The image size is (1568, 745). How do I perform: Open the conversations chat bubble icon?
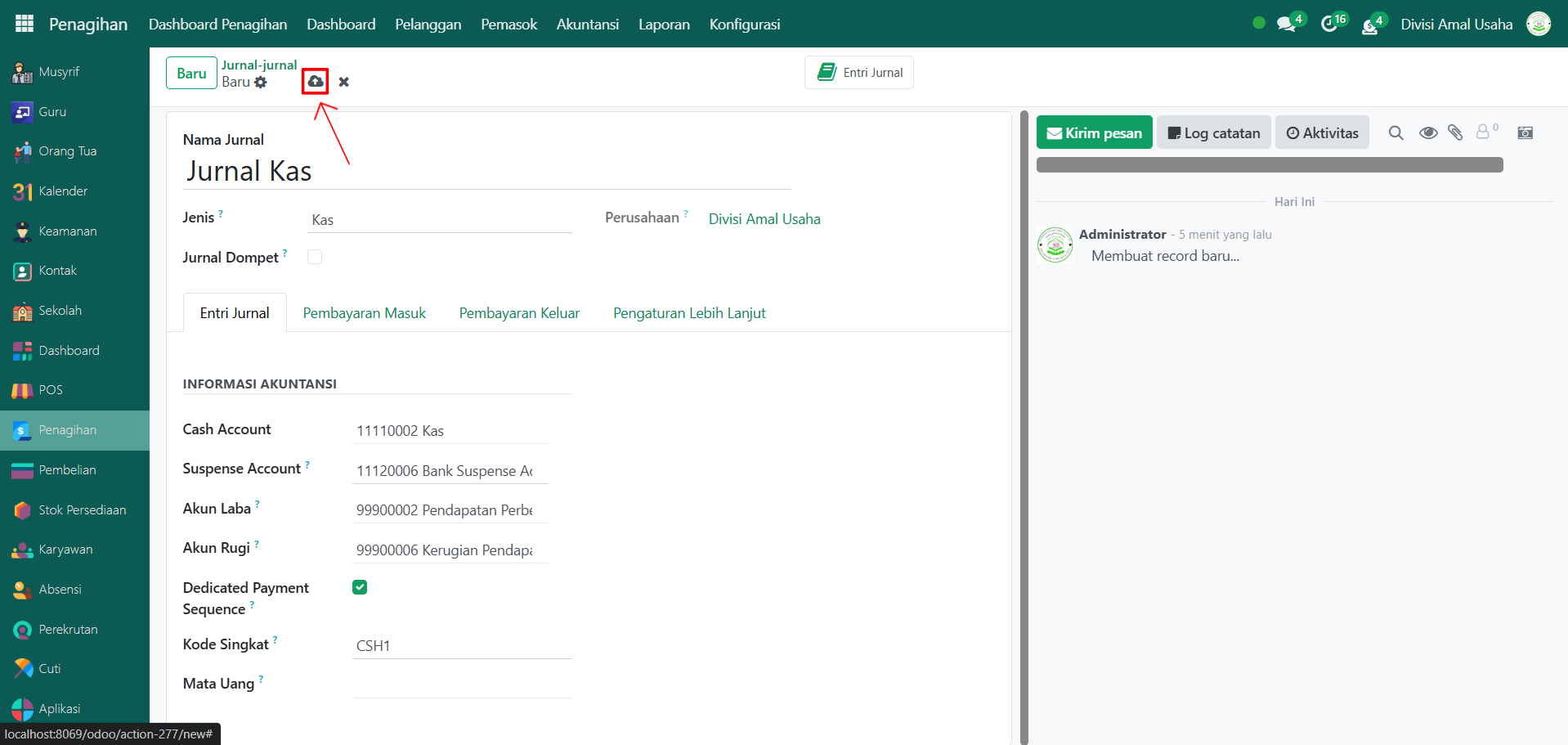(1287, 24)
